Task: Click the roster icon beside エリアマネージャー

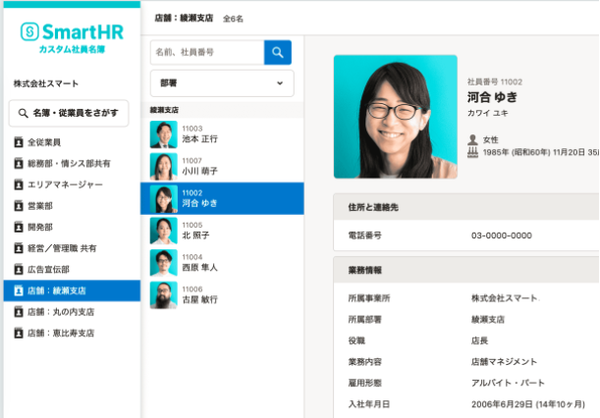Action: [18, 185]
